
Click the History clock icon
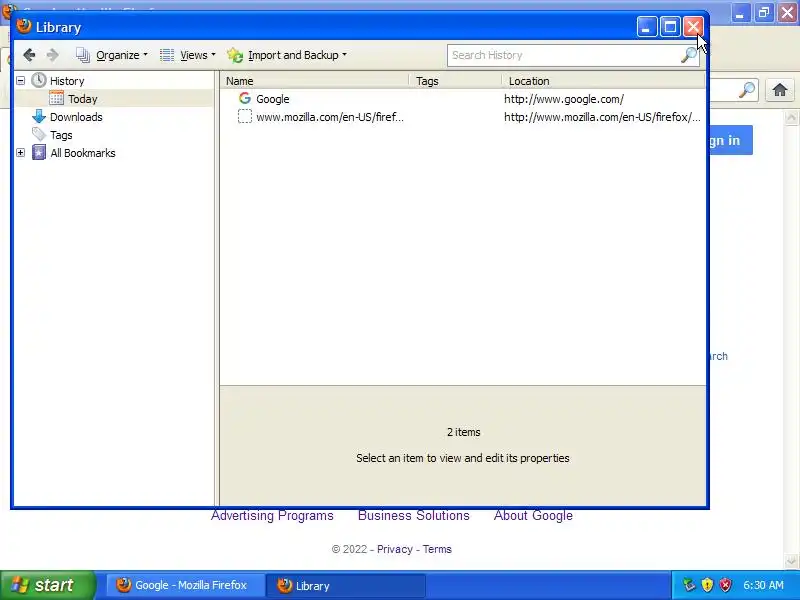coord(39,80)
